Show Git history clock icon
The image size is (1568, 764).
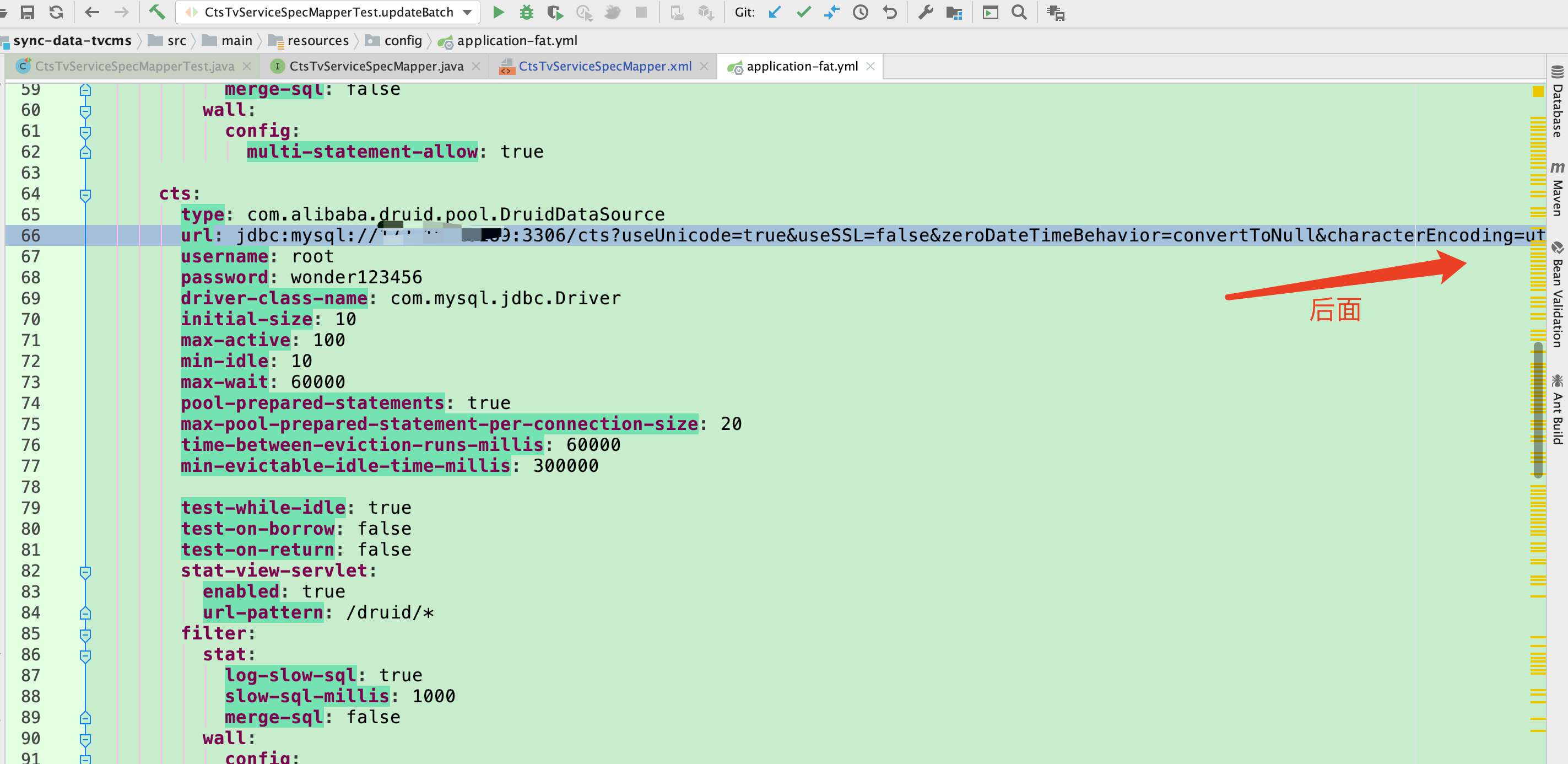(860, 12)
